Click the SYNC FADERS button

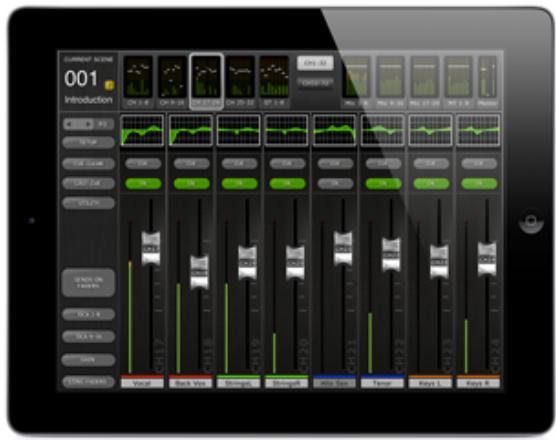pos(89,382)
